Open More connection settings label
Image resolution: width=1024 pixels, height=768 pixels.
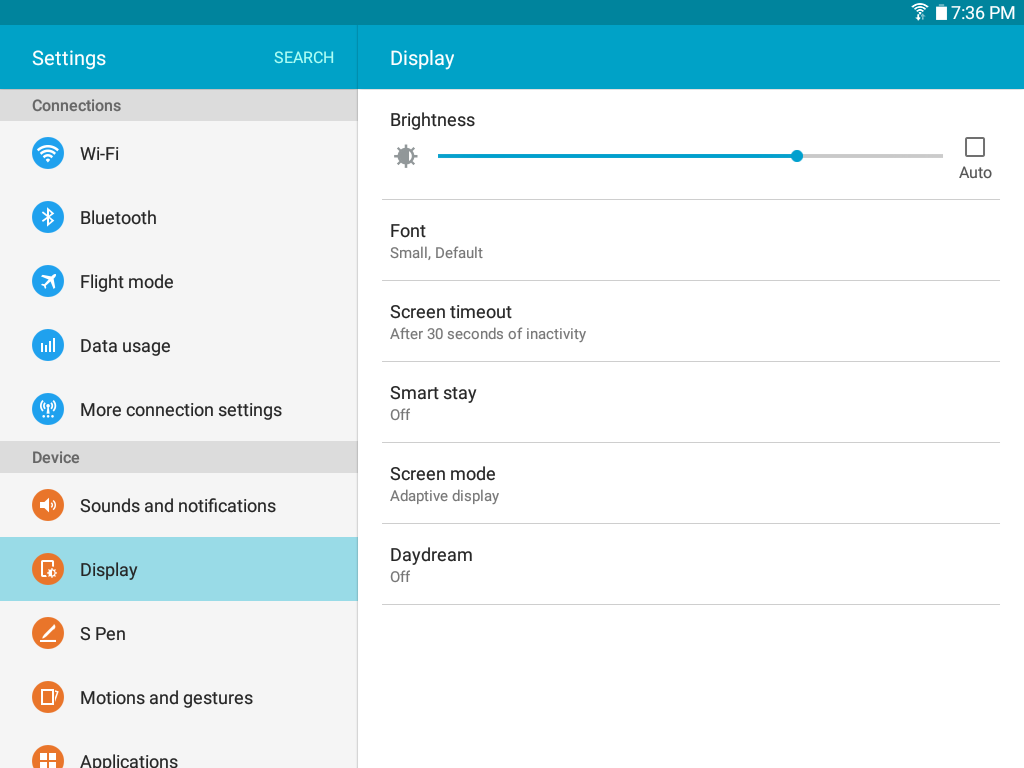[181, 410]
